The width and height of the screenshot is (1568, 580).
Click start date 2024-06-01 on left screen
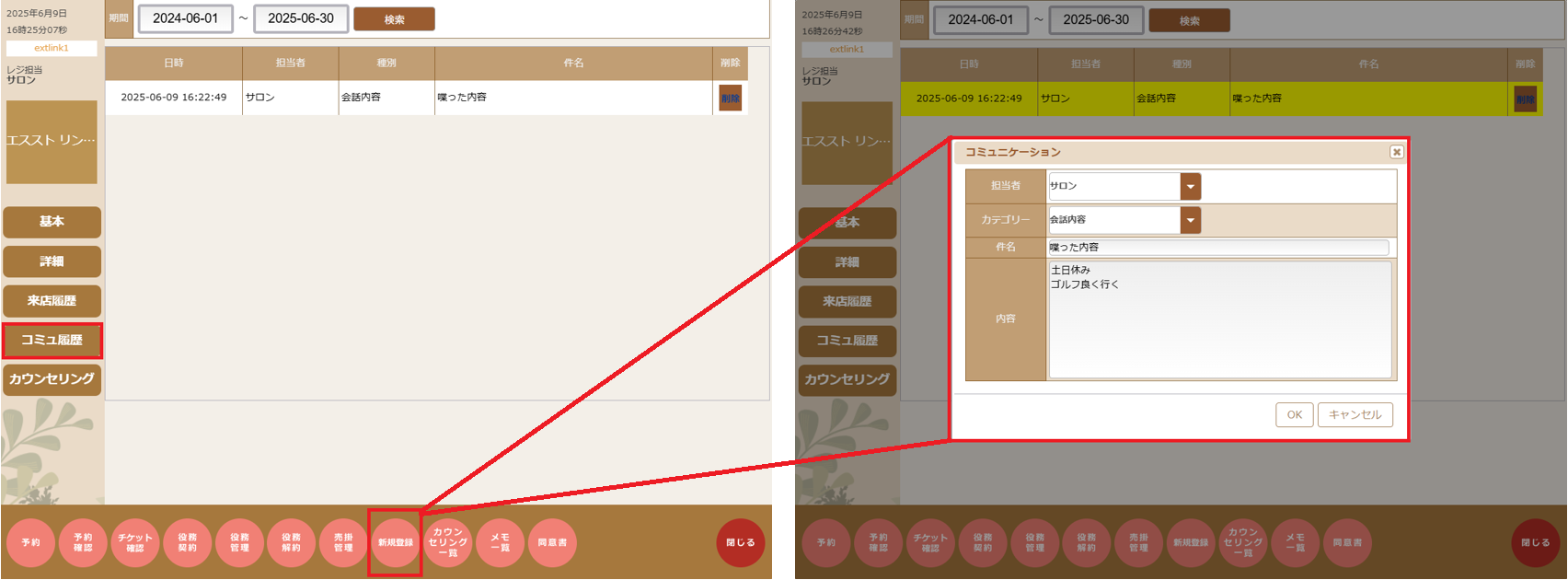pyautogui.click(x=186, y=18)
